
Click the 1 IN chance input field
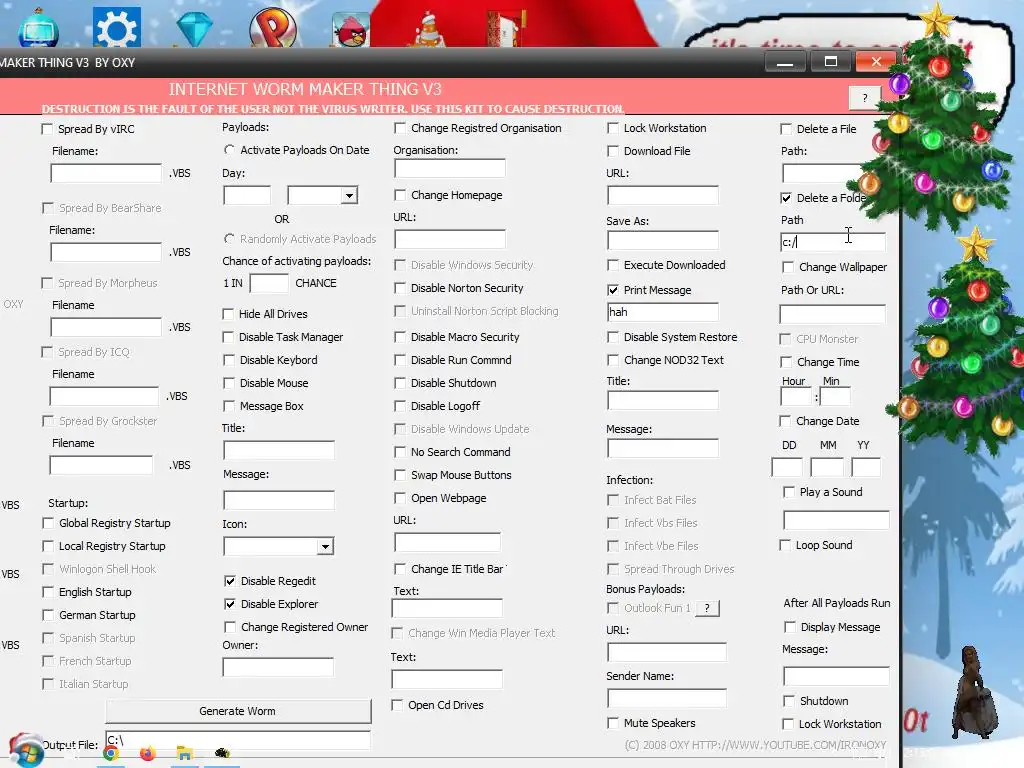(269, 283)
